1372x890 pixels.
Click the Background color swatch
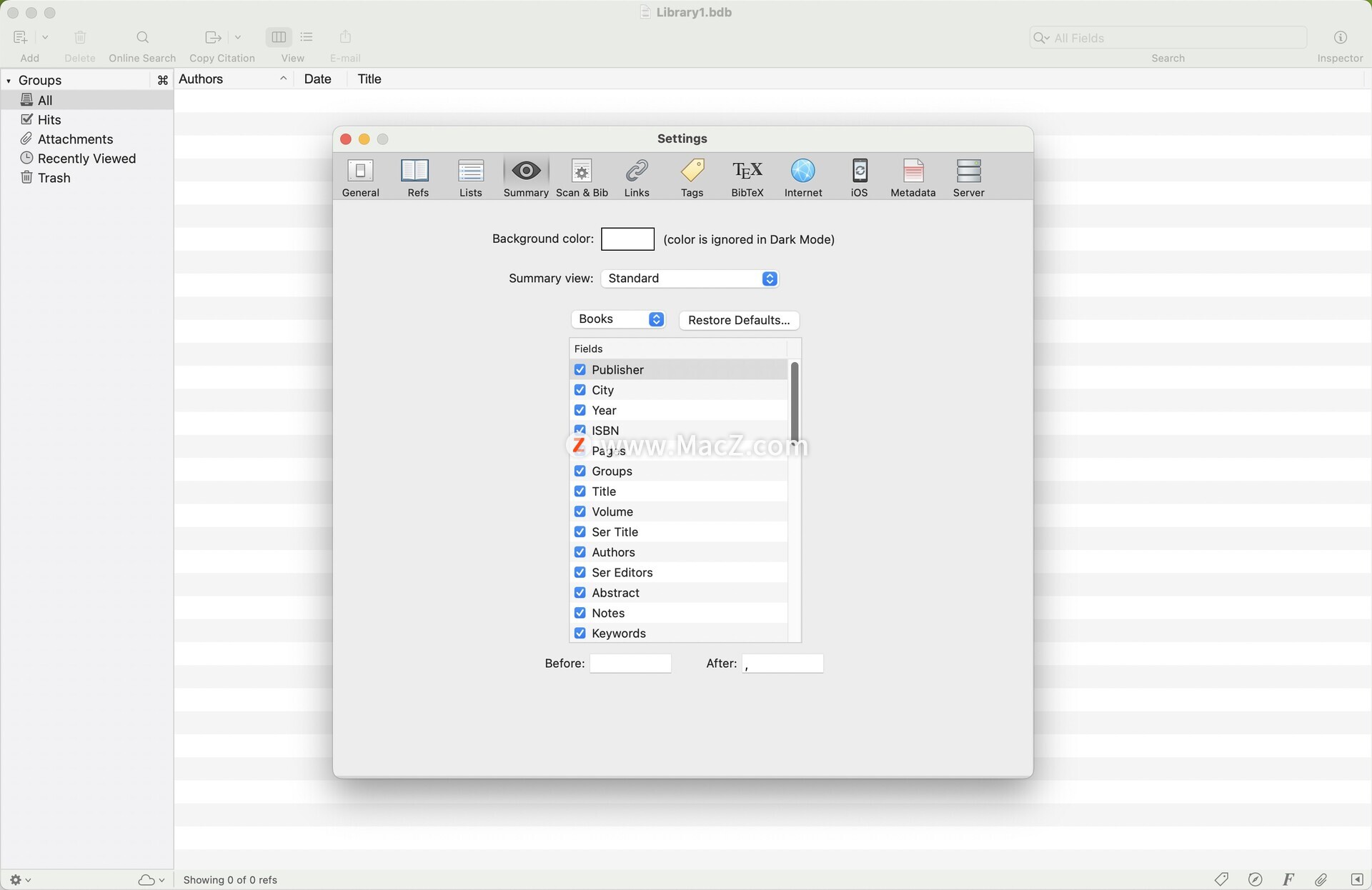pos(627,239)
